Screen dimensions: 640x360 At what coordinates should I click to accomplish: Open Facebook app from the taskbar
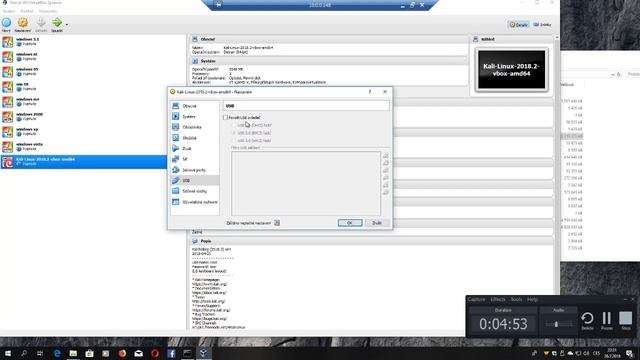coord(171,353)
